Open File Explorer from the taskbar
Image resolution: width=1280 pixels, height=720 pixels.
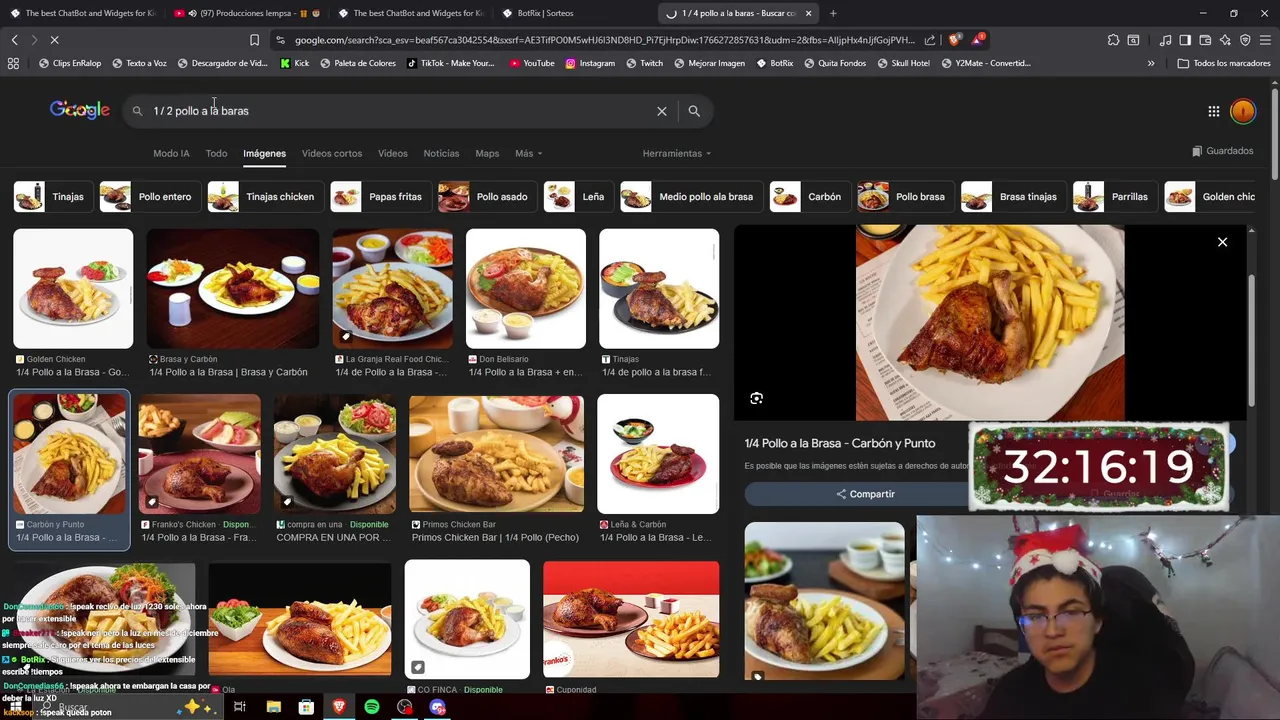273,707
